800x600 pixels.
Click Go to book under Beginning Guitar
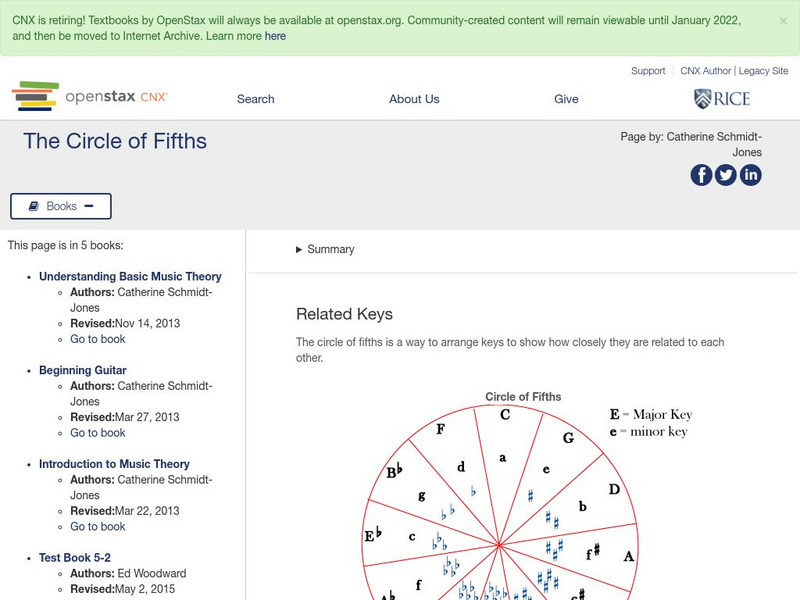tap(97, 432)
